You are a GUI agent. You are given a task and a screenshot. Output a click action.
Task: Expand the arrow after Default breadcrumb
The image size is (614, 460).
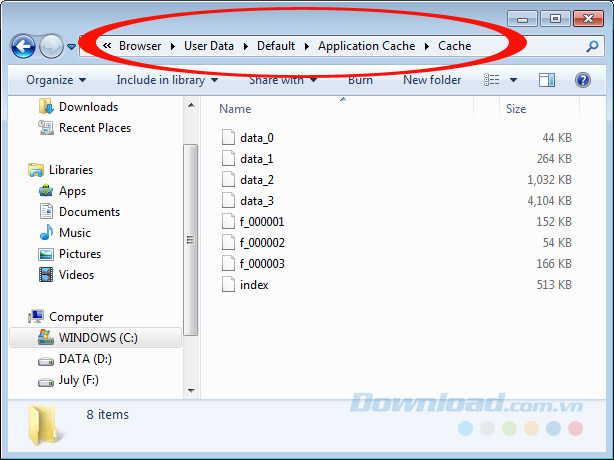click(307, 47)
